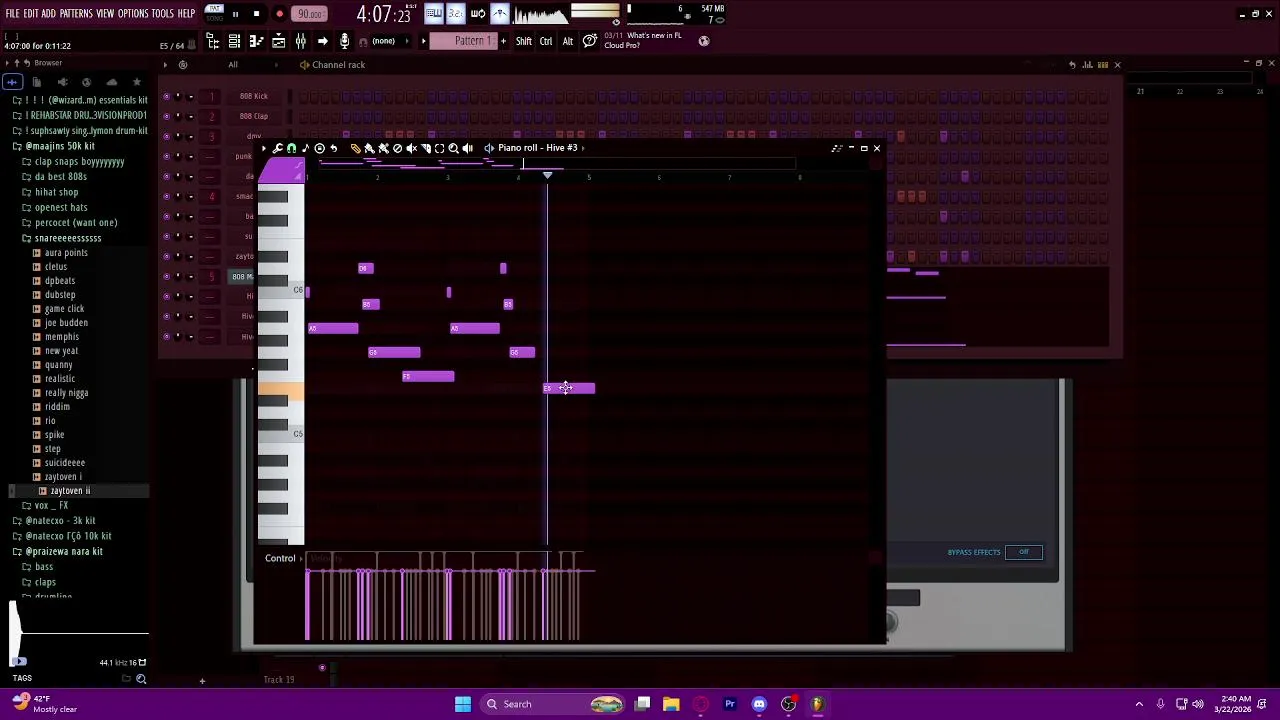
Task: Select the piano roll Draw pencil tool
Action: 355,148
